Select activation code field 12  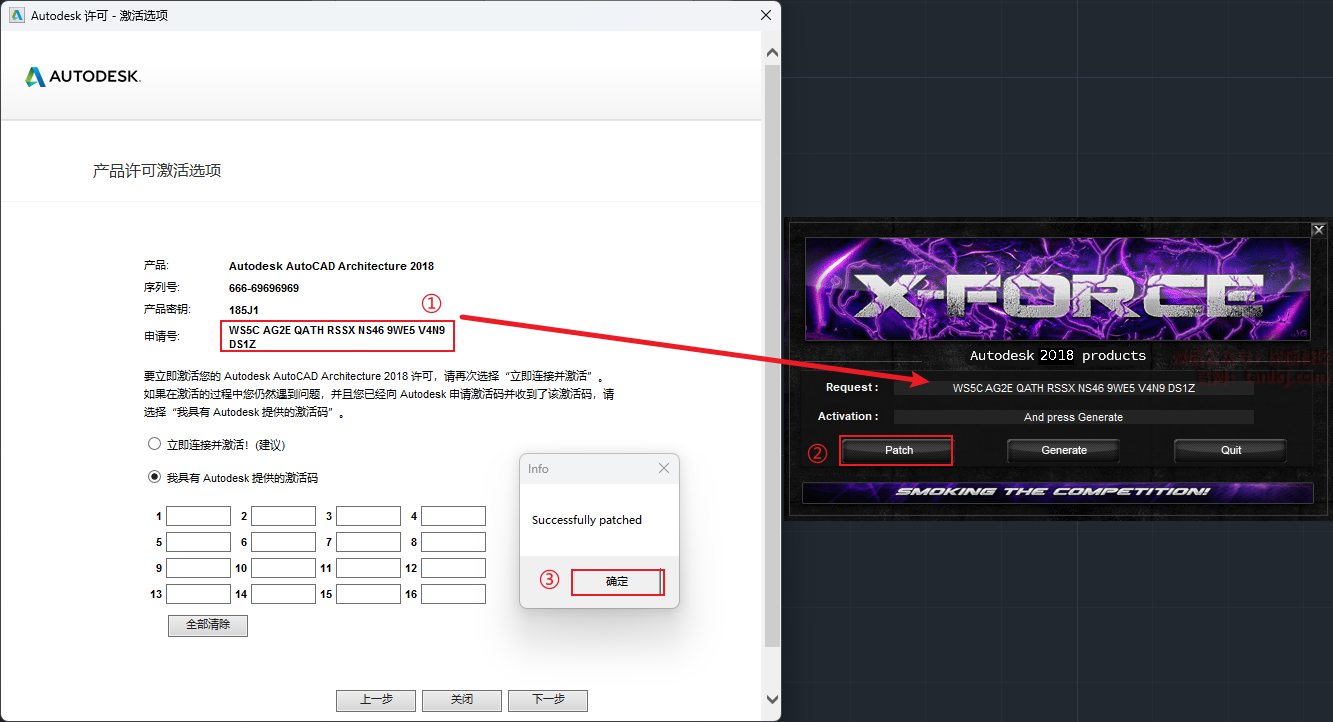pyautogui.click(x=453, y=568)
